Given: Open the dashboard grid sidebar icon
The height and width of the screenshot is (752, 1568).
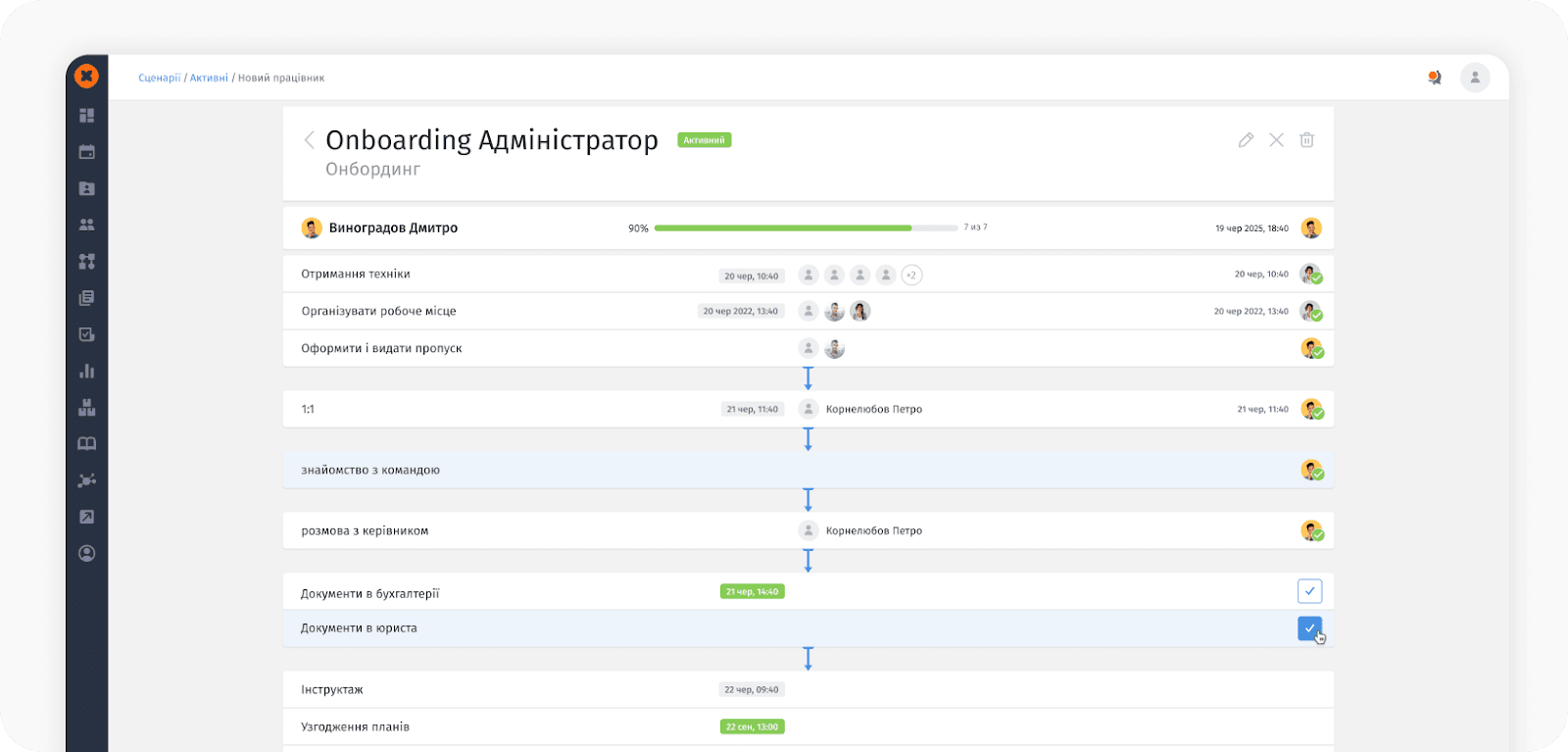Looking at the screenshot, I should [x=87, y=116].
